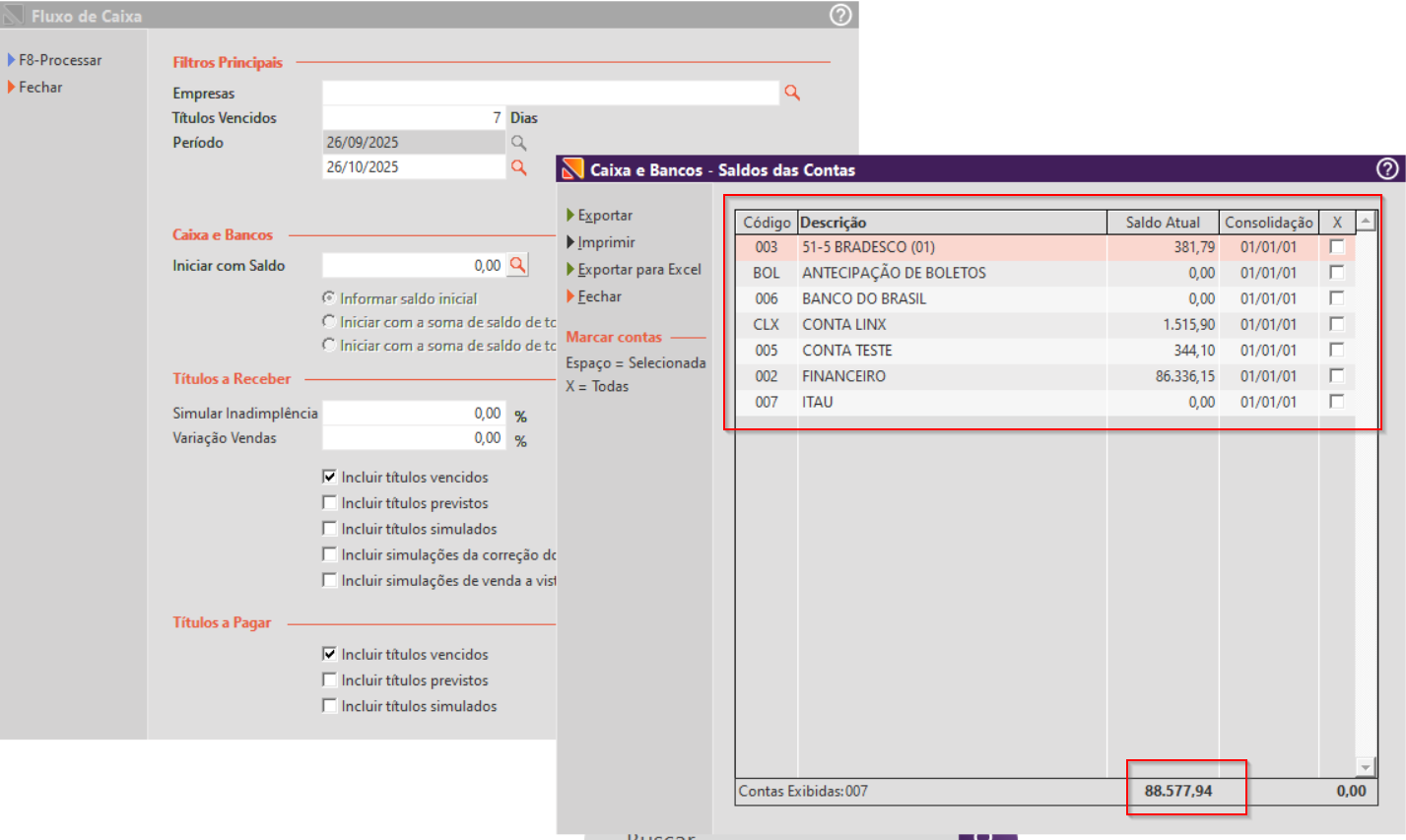Mark the ANTECIPAÇÃO DE BOLETOS account checkbox

coord(1337,272)
